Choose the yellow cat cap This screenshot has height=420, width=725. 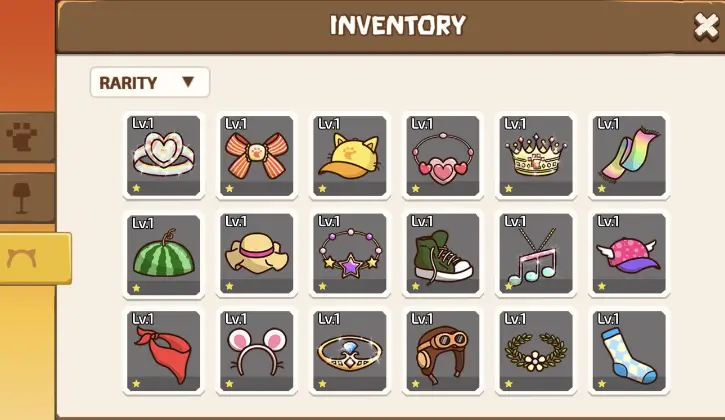[x=350, y=156]
